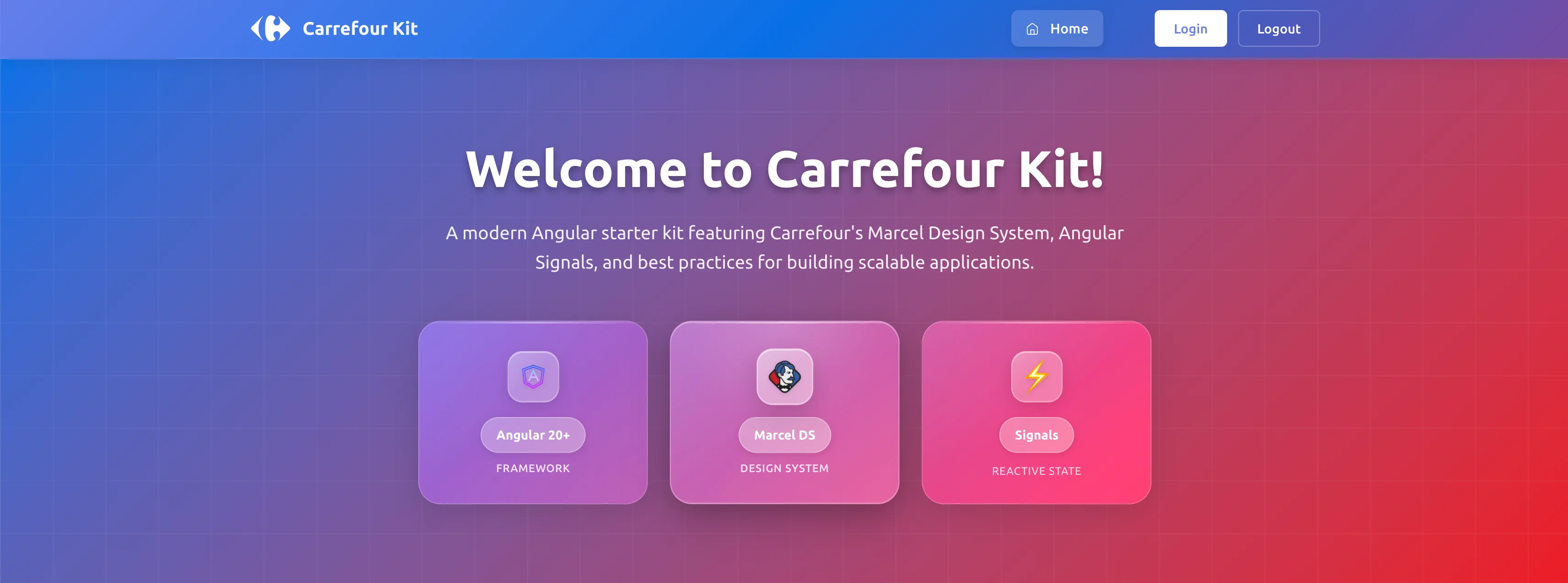Click the REACTIVE STATE caption text

pos(1036,471)
